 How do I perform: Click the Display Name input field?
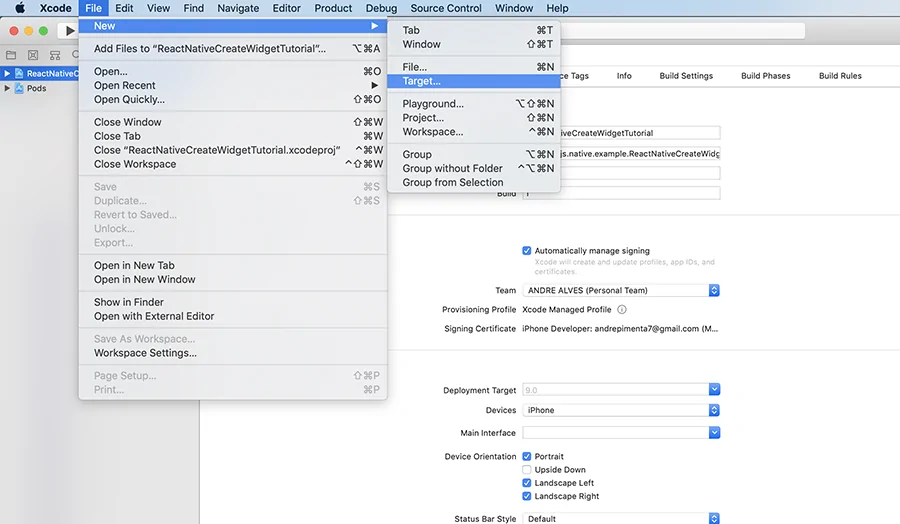pos(640,133)
